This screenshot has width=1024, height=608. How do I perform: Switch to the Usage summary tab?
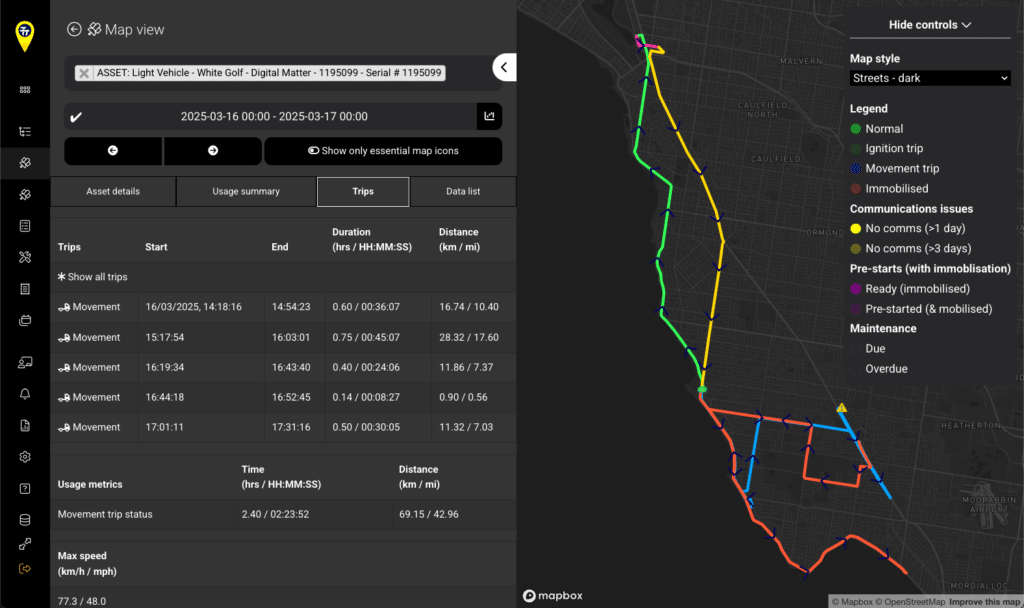(246, 191)
